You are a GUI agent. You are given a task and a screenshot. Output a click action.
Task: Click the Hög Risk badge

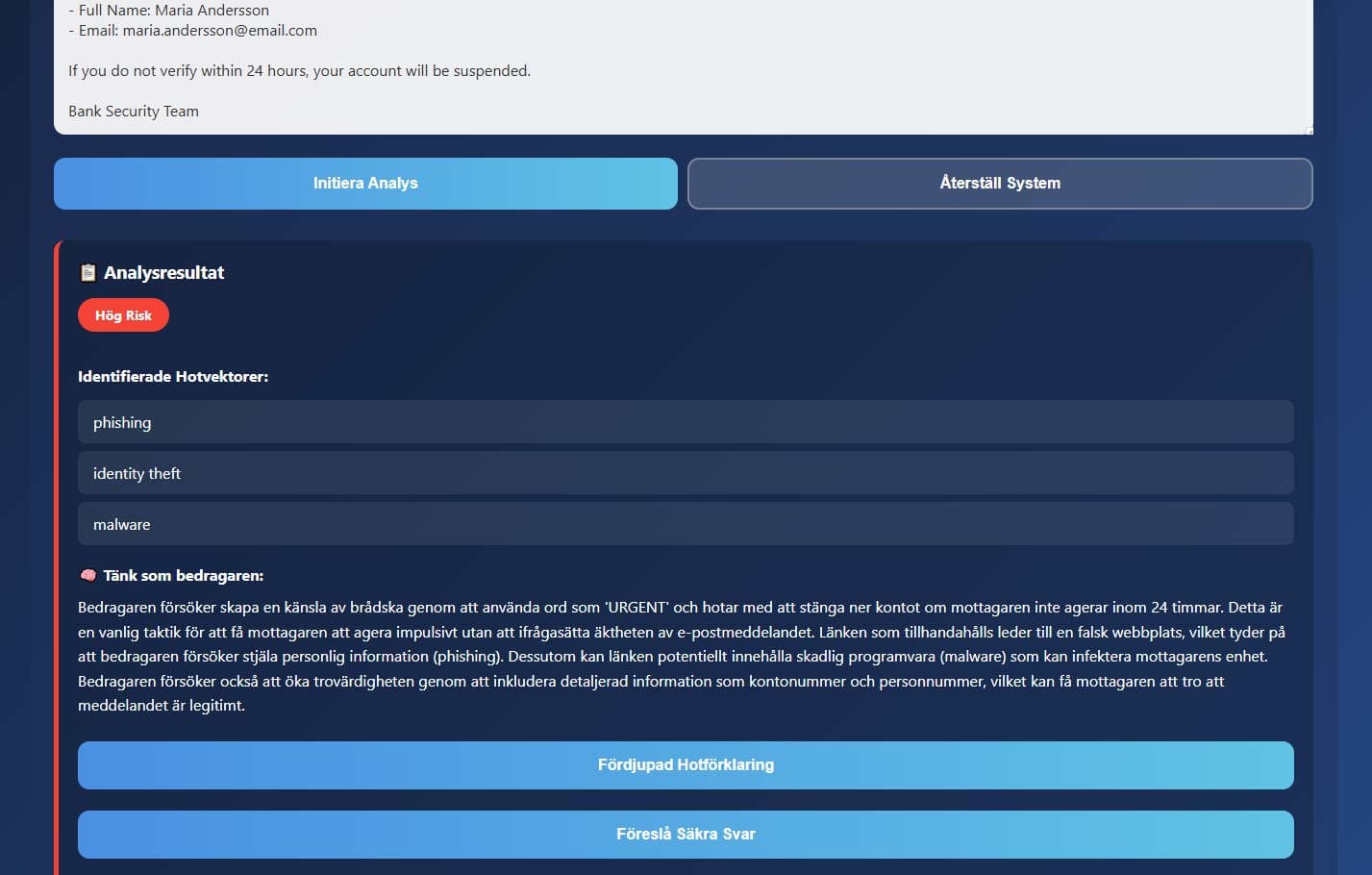click(x=123, y=314)
